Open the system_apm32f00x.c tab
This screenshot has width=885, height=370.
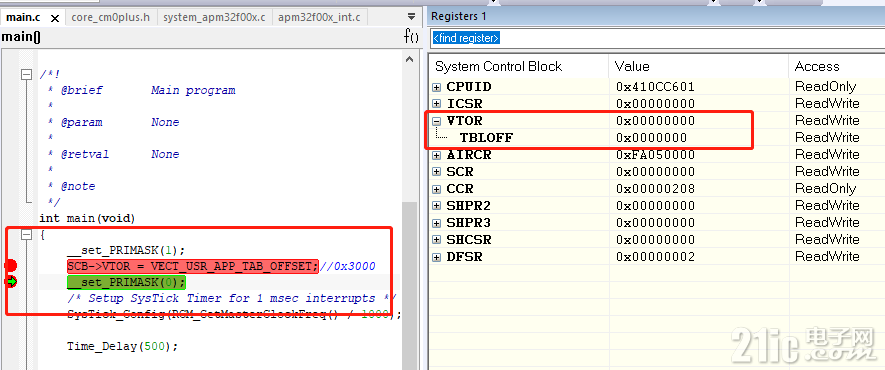click(214, 17)
